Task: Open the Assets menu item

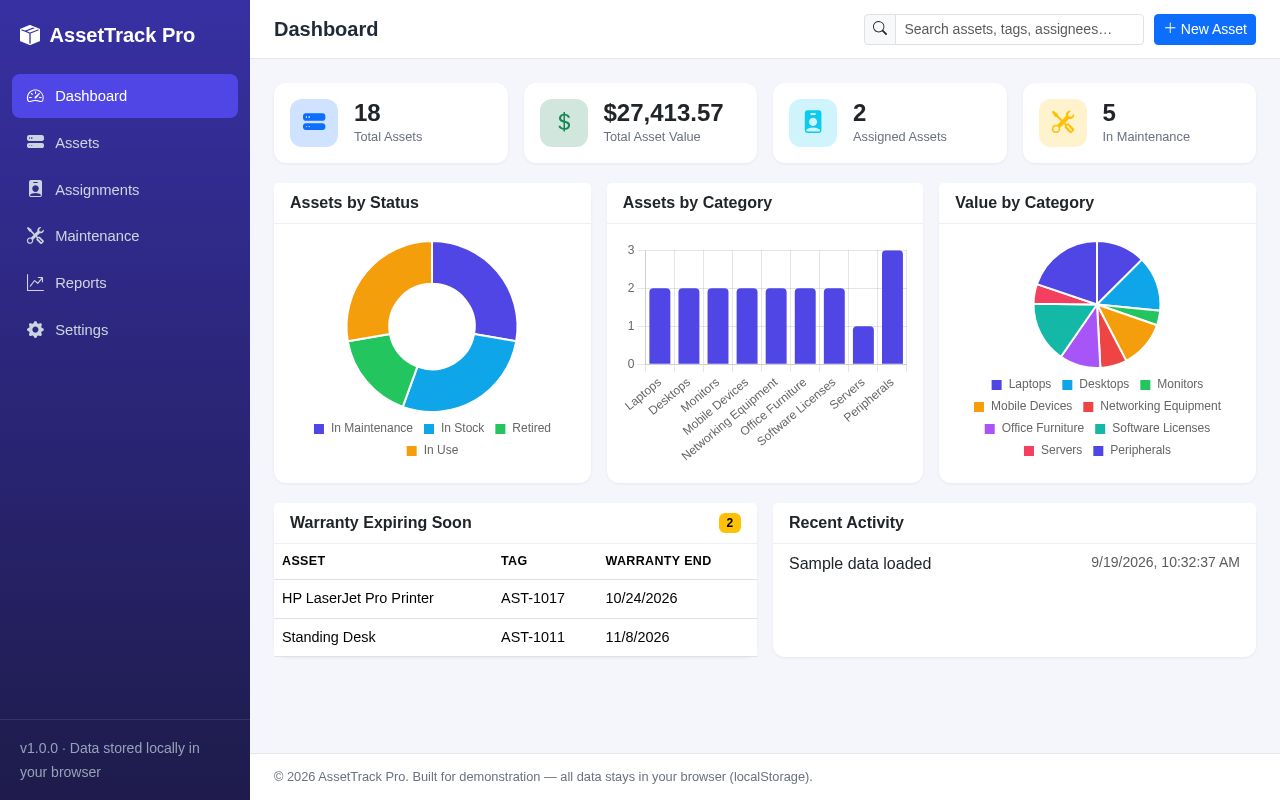Action: coord(125,142)
